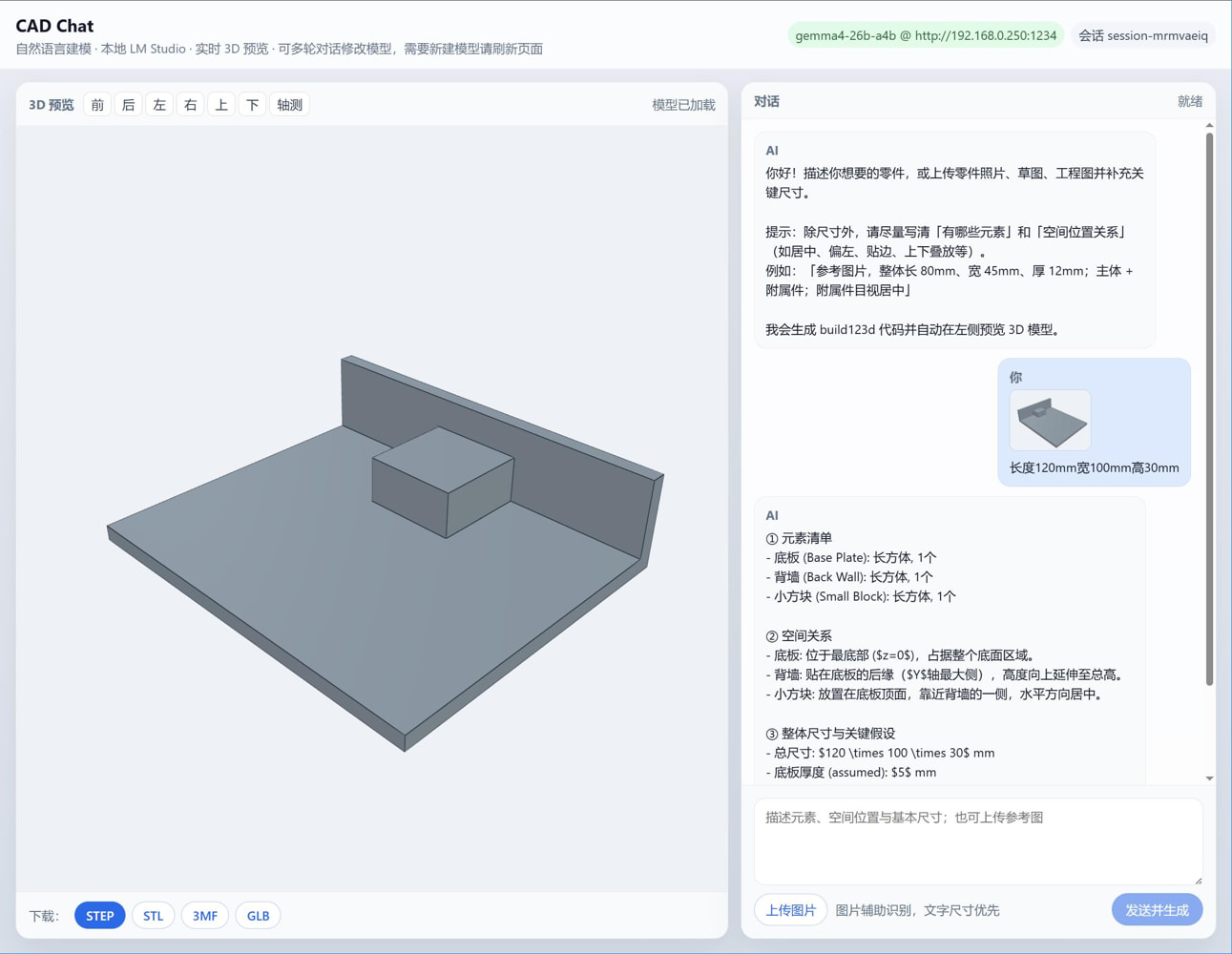
Task: Click the 底板 (Base Plate) list line
Action: [851, 557]
